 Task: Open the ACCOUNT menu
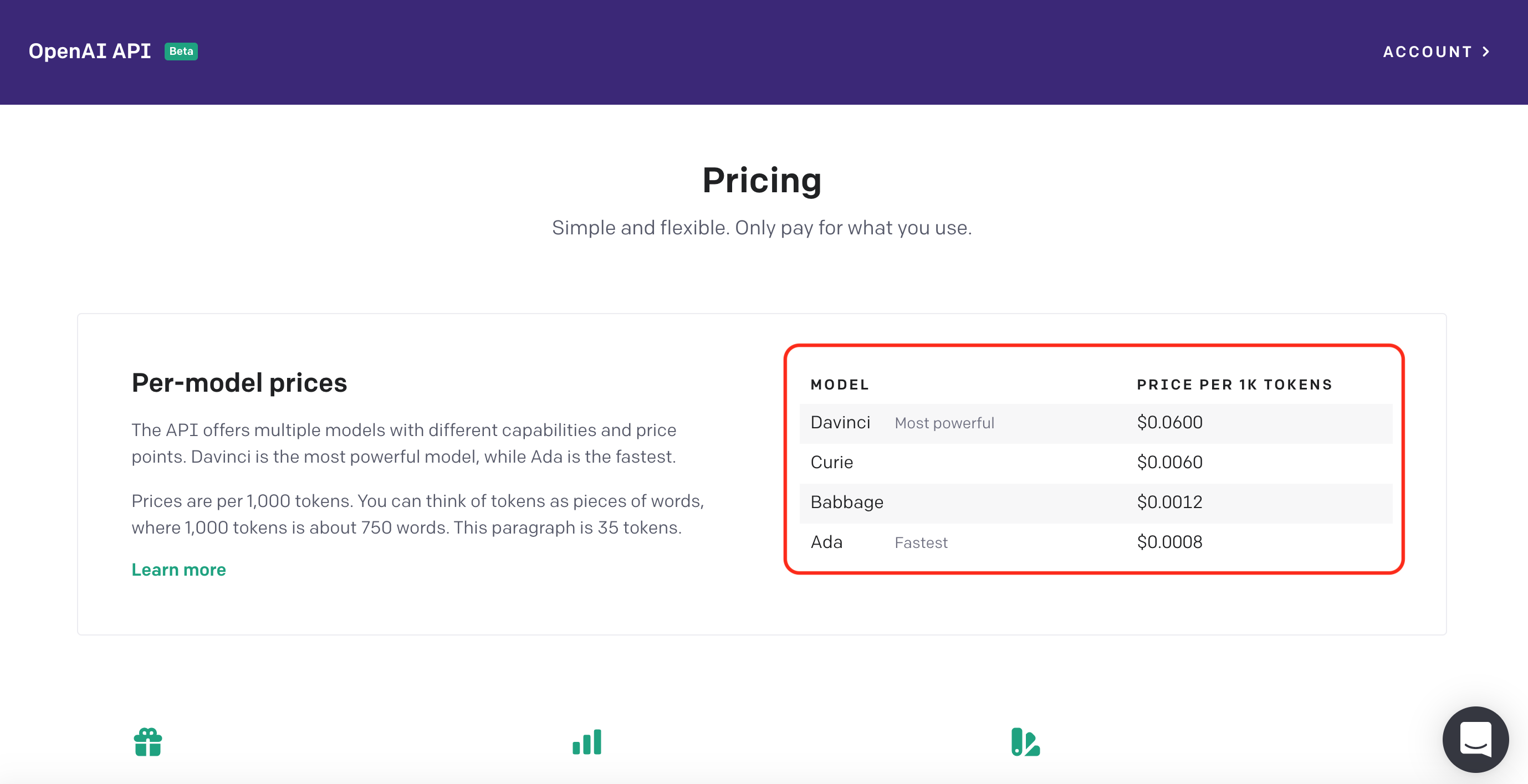1435,52
